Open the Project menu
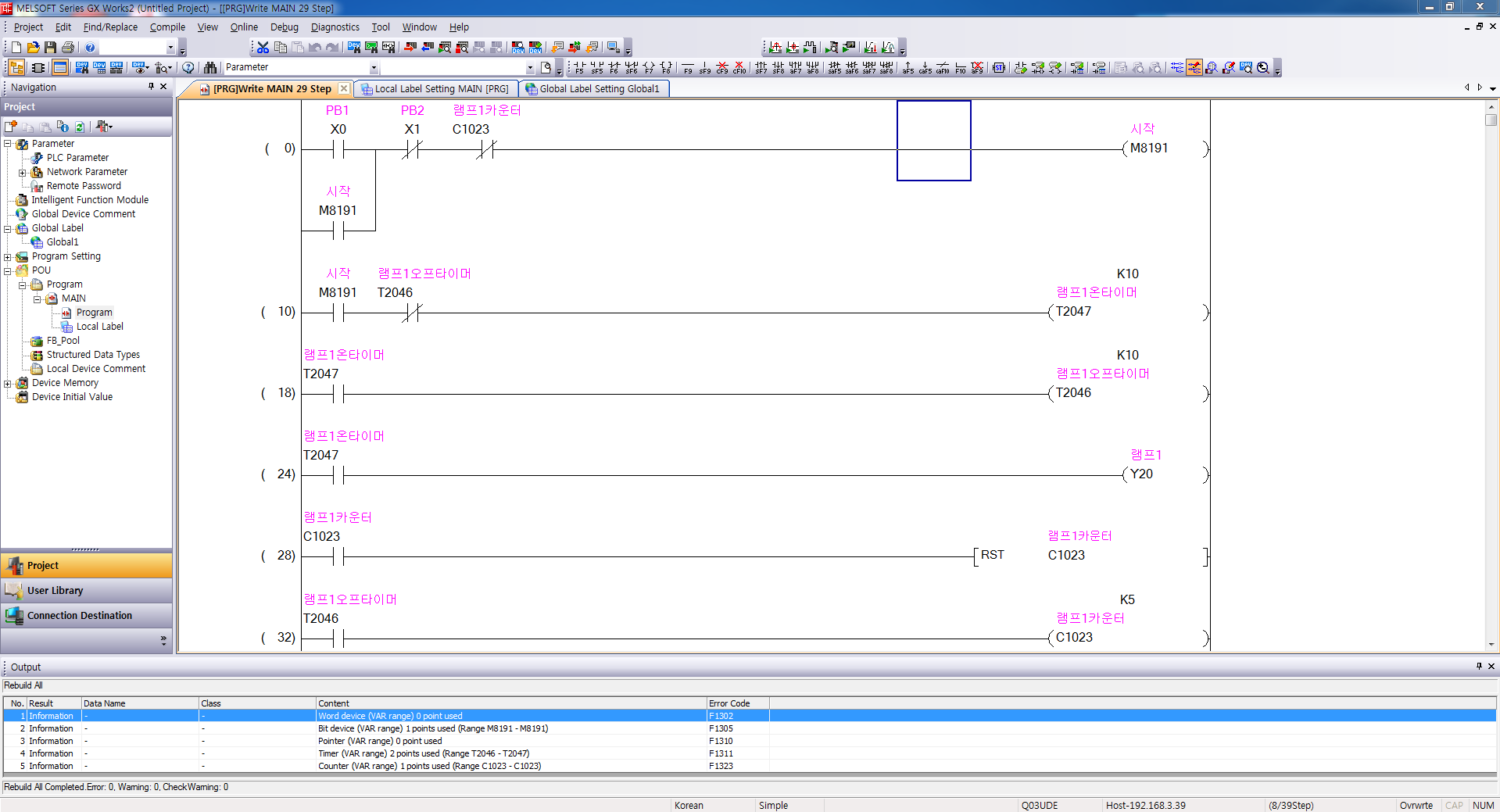The width and height of the screenshot is (1500, 812). coord(28,27)
